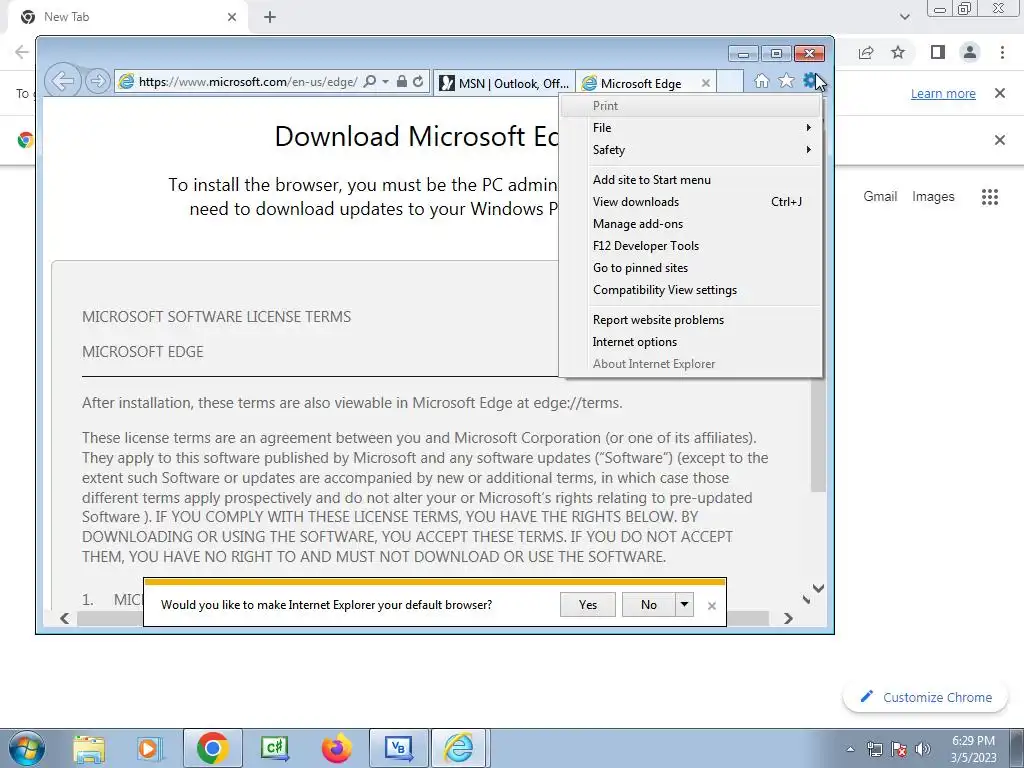Open Compatibility View settings
Screen dimensions: 1024x768
click(690, 290)
